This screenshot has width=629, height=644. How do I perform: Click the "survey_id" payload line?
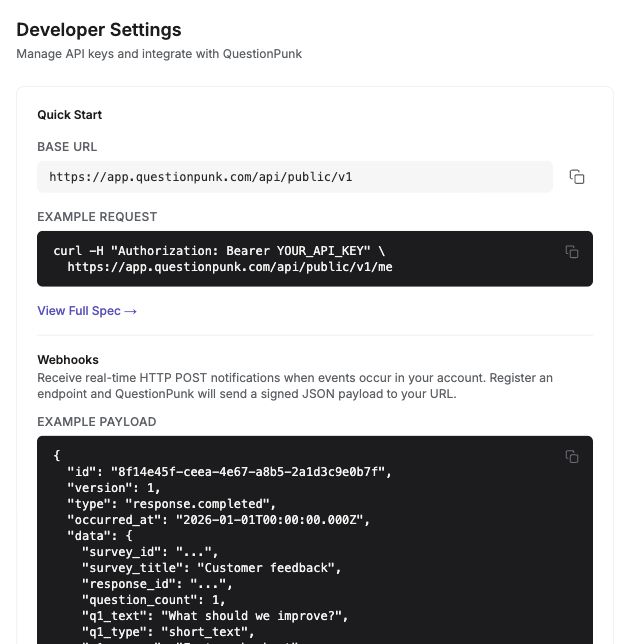[x=150, y=552]
